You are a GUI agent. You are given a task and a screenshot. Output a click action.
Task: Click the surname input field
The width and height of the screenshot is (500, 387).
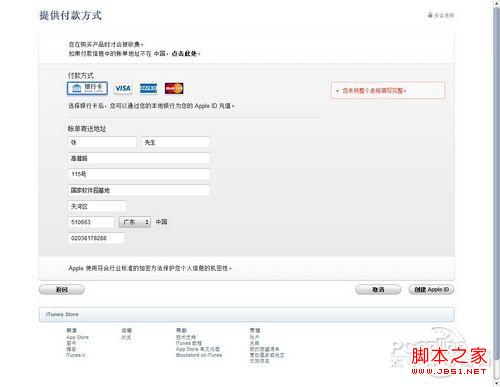tap(102, 142)
